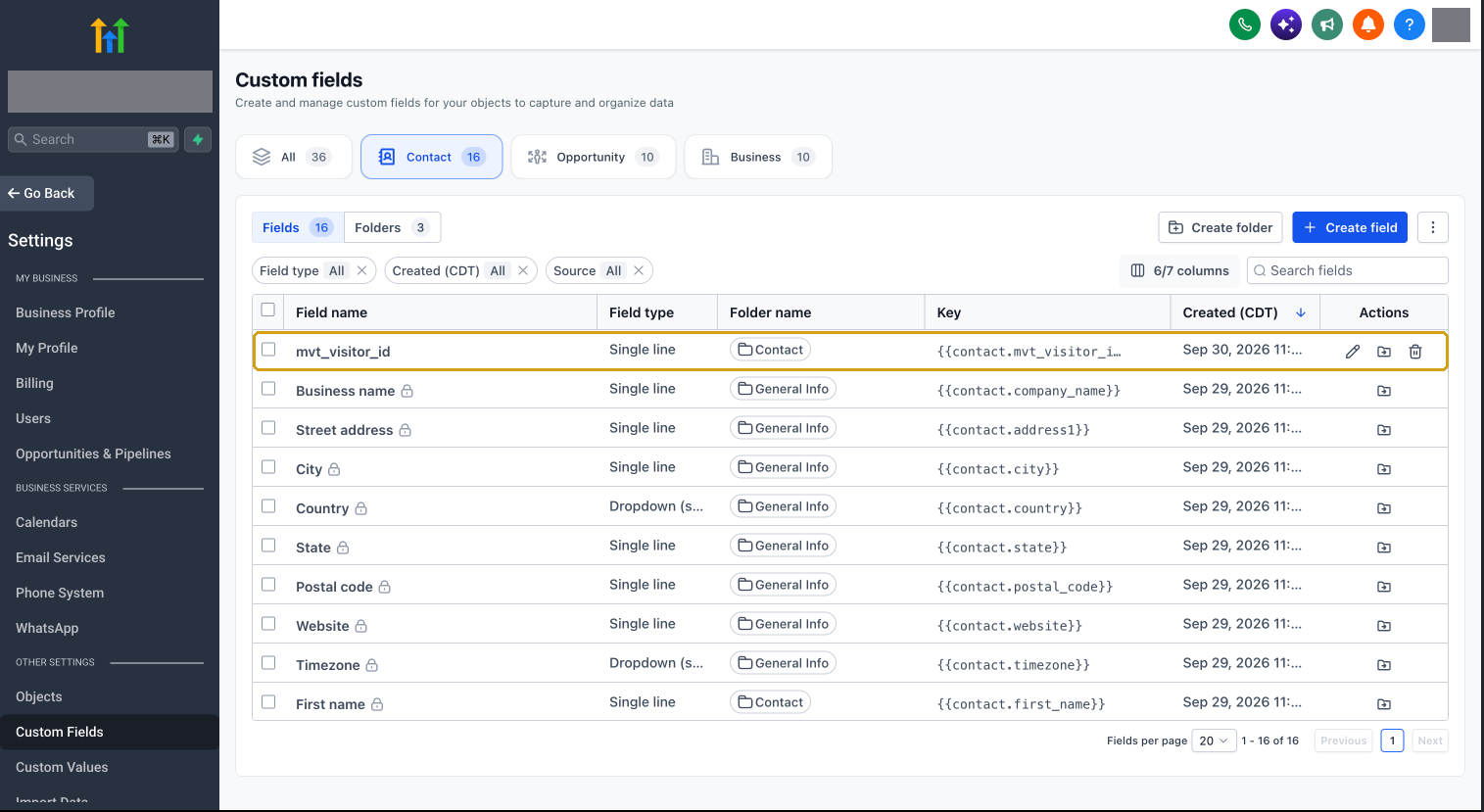The width and height of the screenshot is (1484, 812).
Task: Toggle the select-all header checkbox
Action: (268, 310)
